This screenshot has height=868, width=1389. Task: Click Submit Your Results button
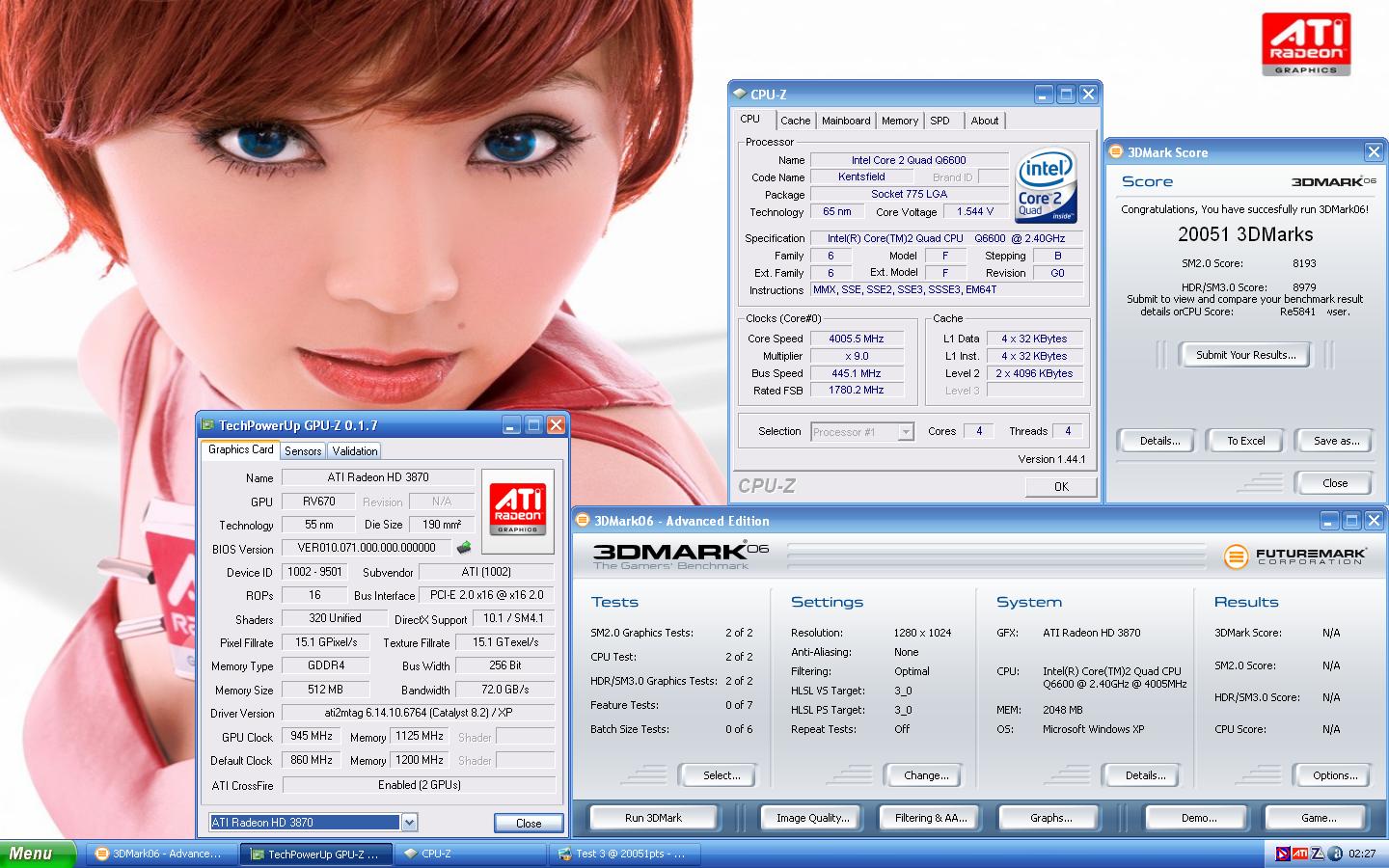tap(1245, 355)
